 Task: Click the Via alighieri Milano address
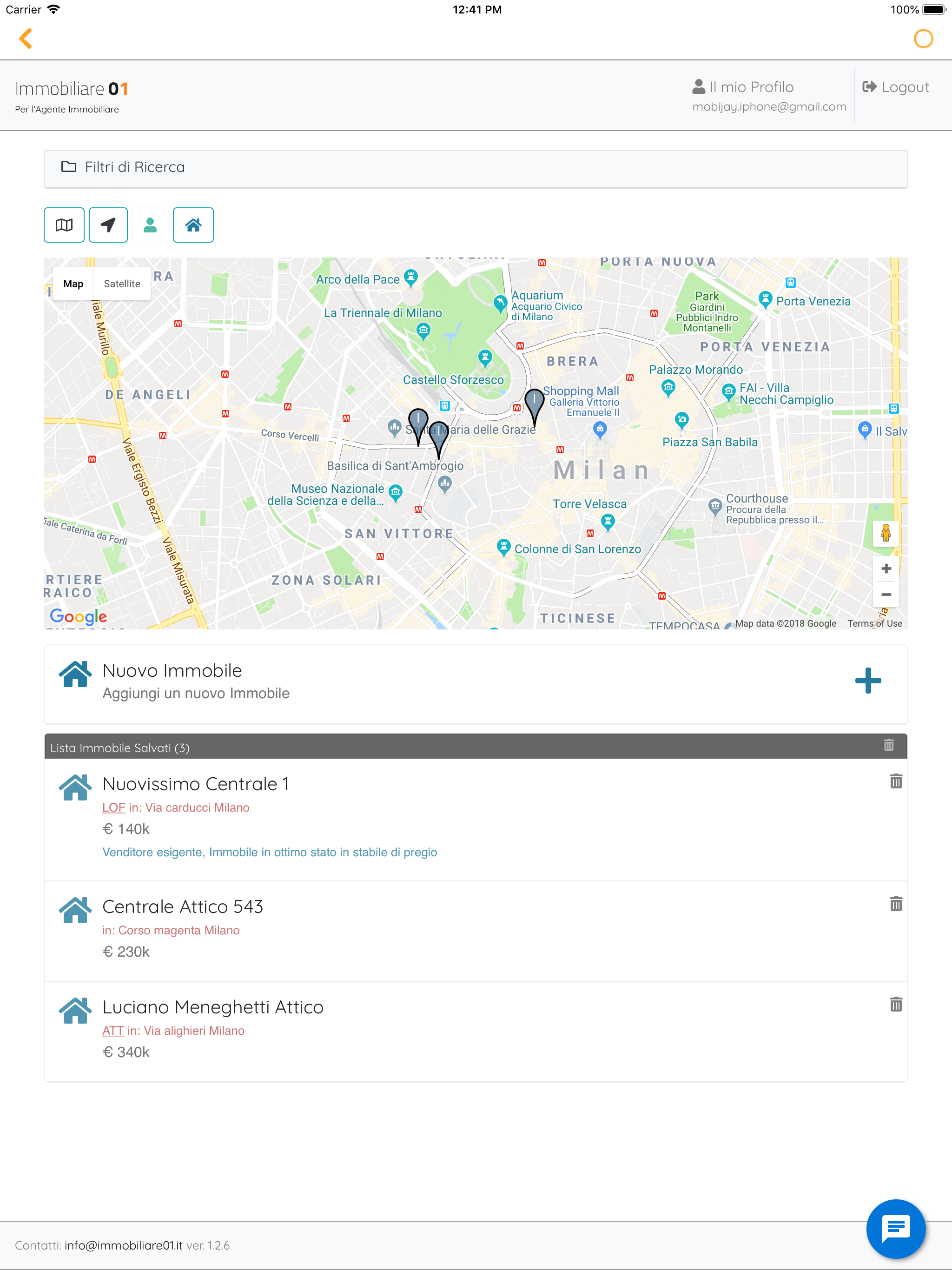click(x=194, y=1031)
